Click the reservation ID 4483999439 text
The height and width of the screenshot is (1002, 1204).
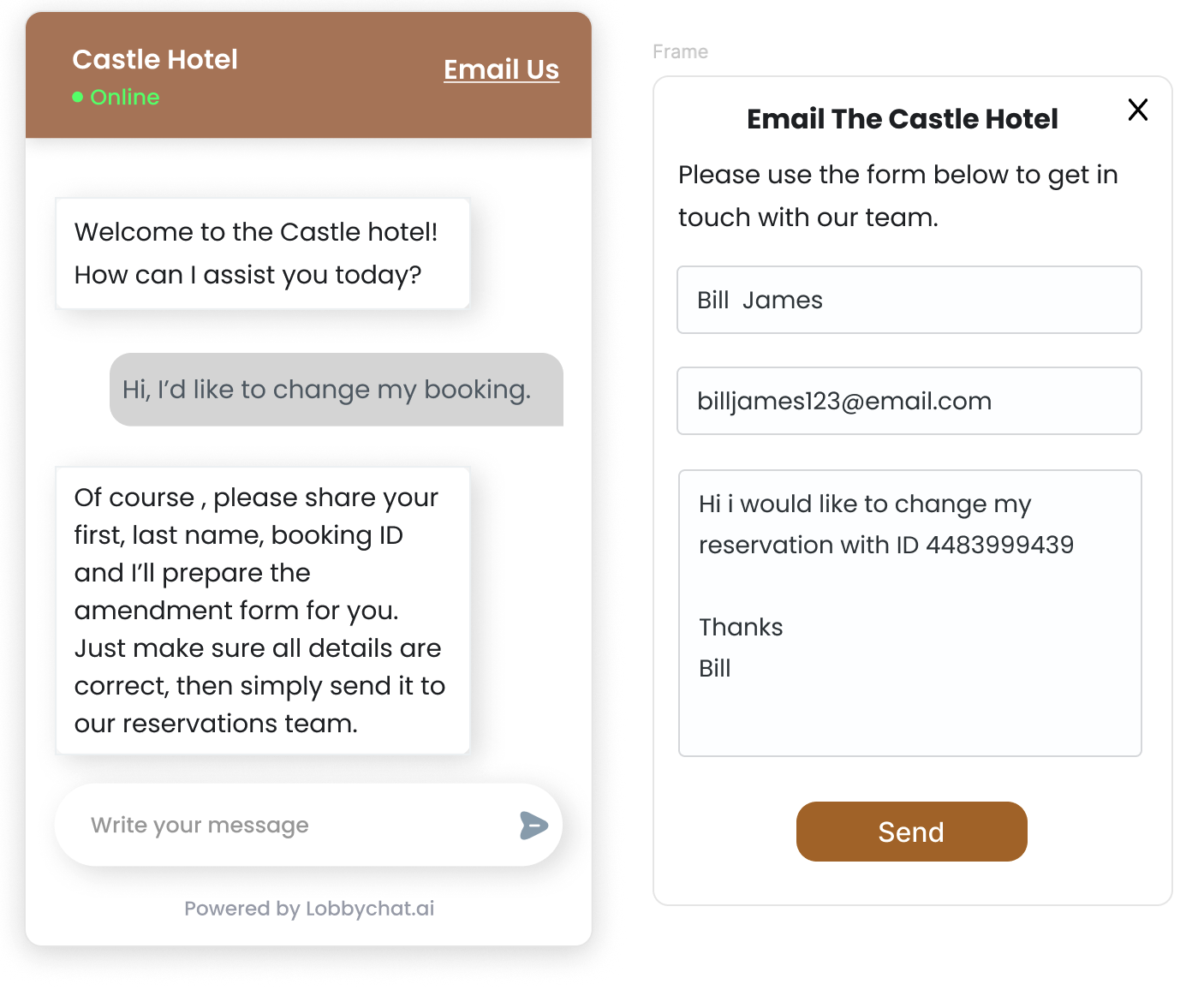tap(999, 545)
